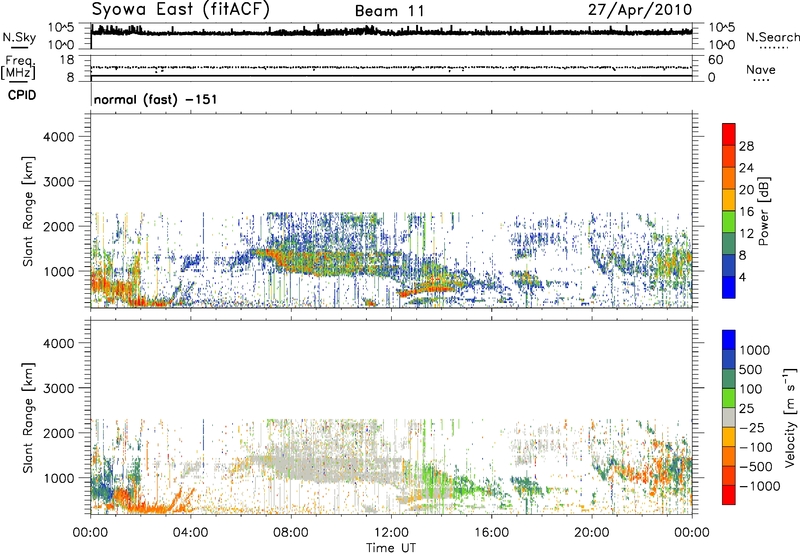The image size is (800, 554).
Task: Click the "Nave" legend label
Action: 761,69
